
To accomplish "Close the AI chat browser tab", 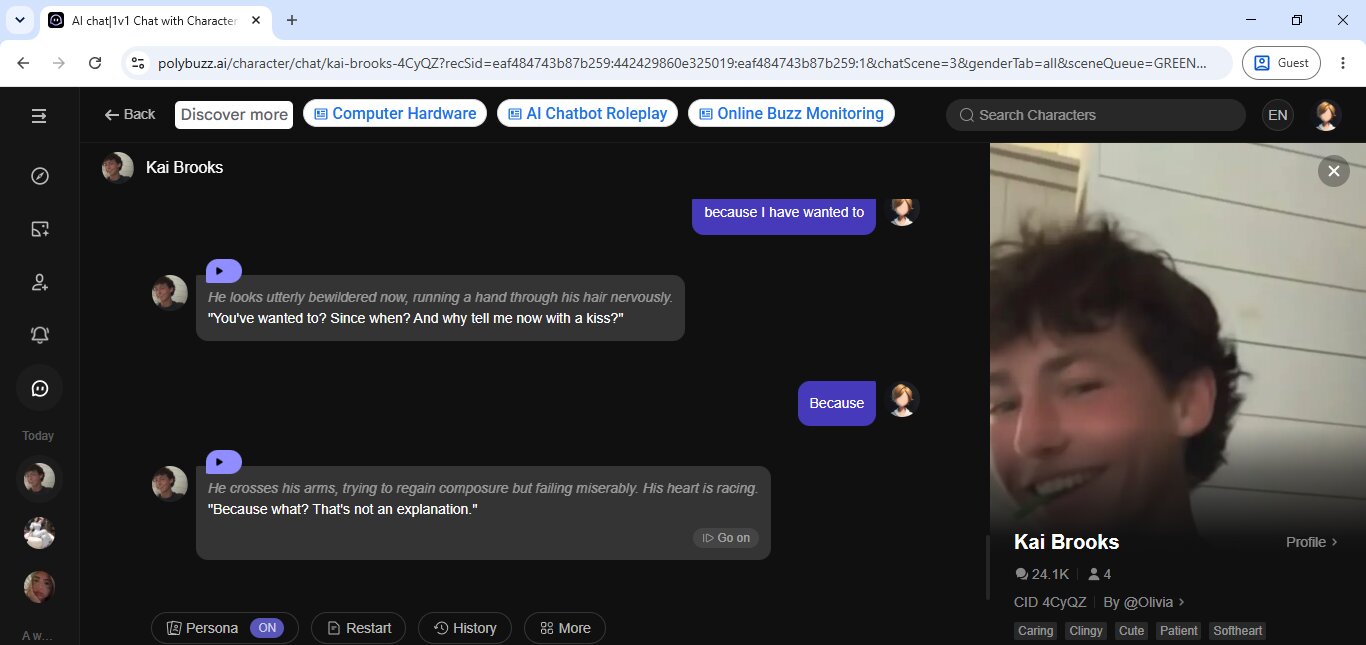I will click(x=256, y=20).
